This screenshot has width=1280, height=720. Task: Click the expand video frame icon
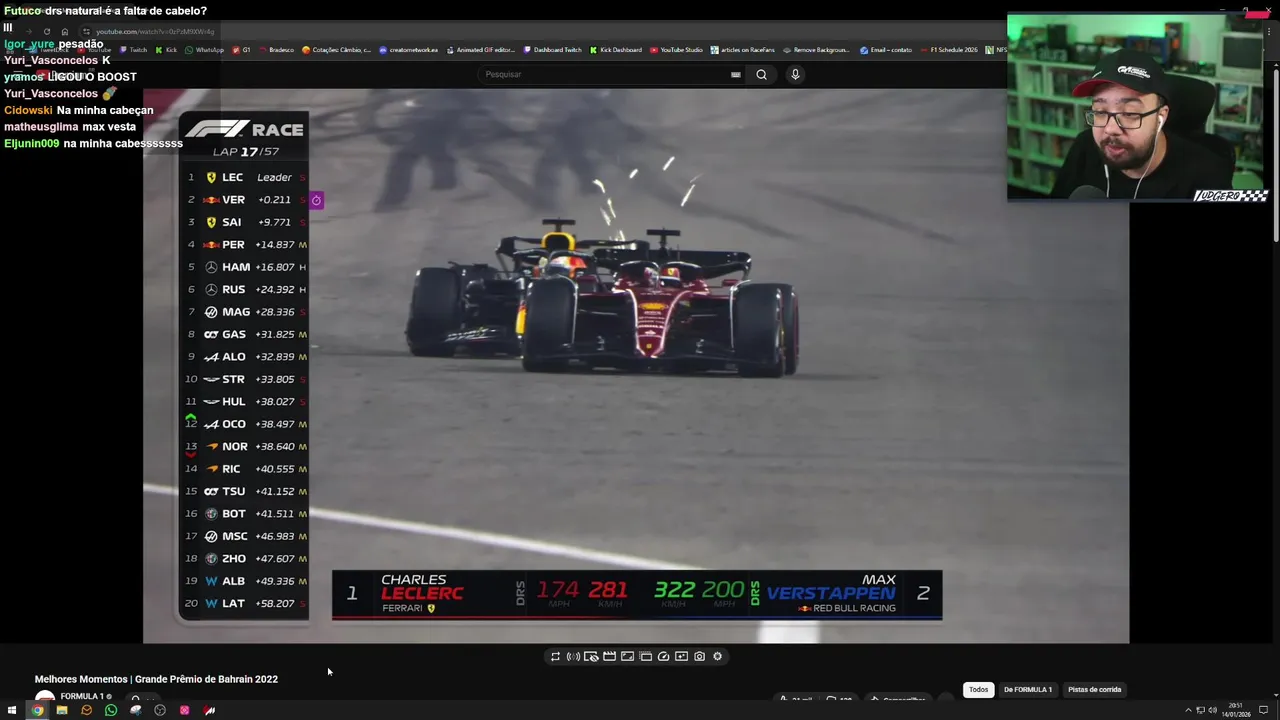point(627,657)
